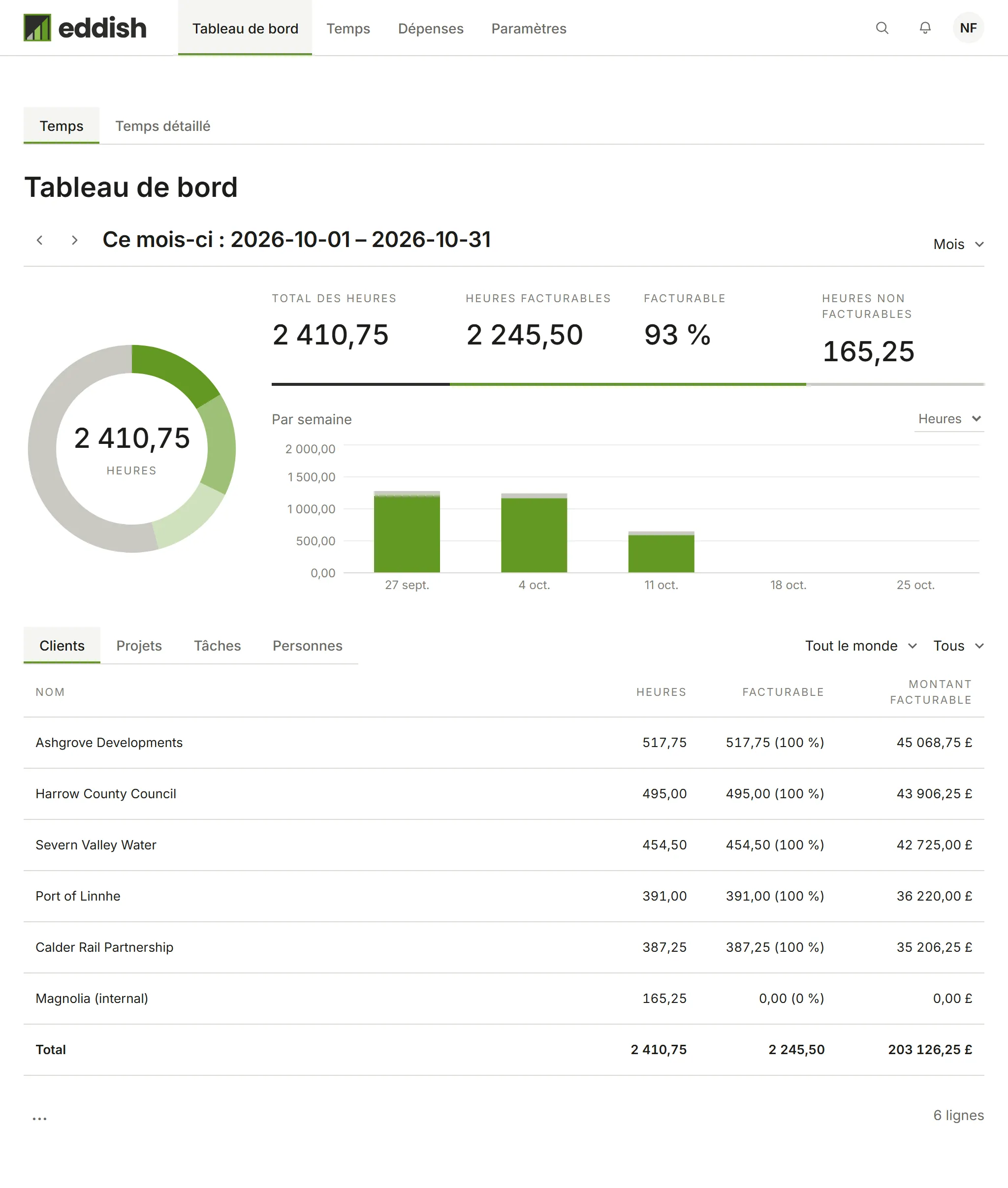The image size is (1008, 1188).
Task: Open notifications bell
Action: pyautogui.click(x=924, y=28)
